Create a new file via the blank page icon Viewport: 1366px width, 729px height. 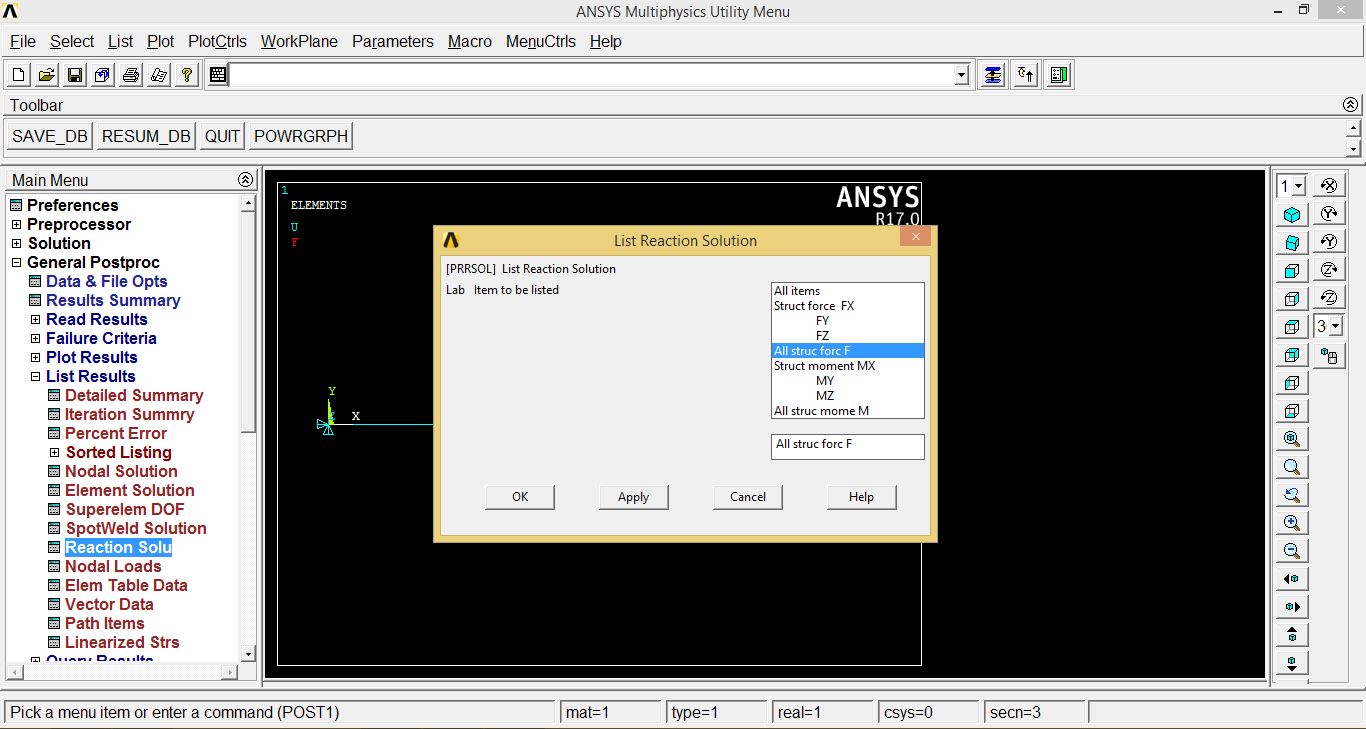click(17, 73)
